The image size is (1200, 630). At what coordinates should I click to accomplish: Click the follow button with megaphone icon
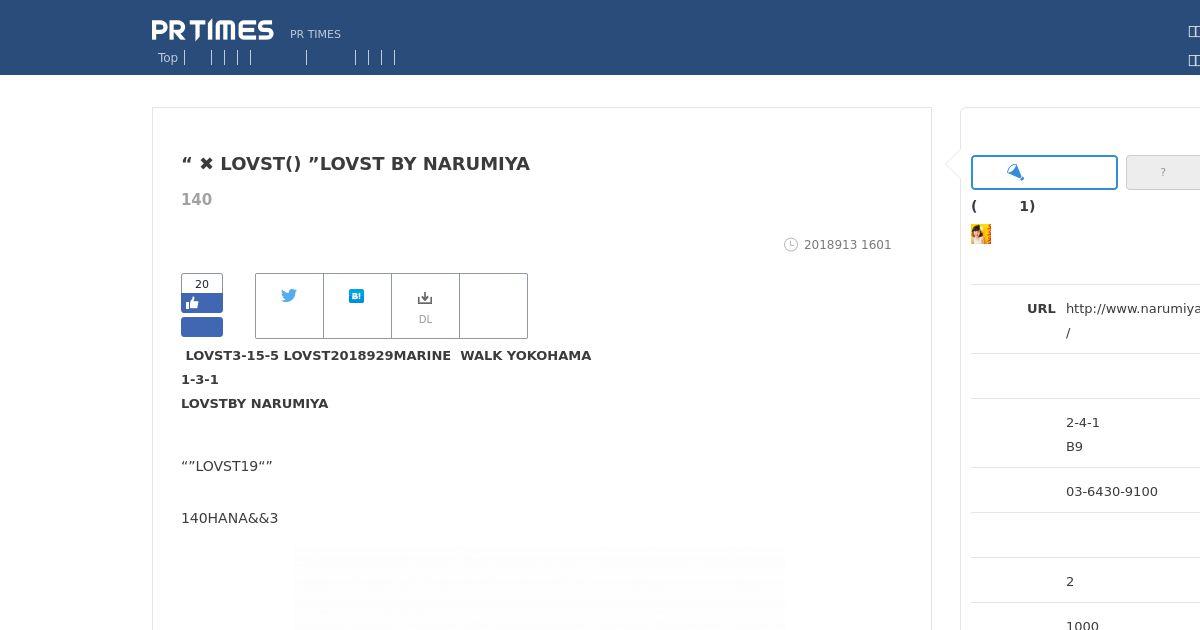pyautogui.click(x=1044, y=172)
